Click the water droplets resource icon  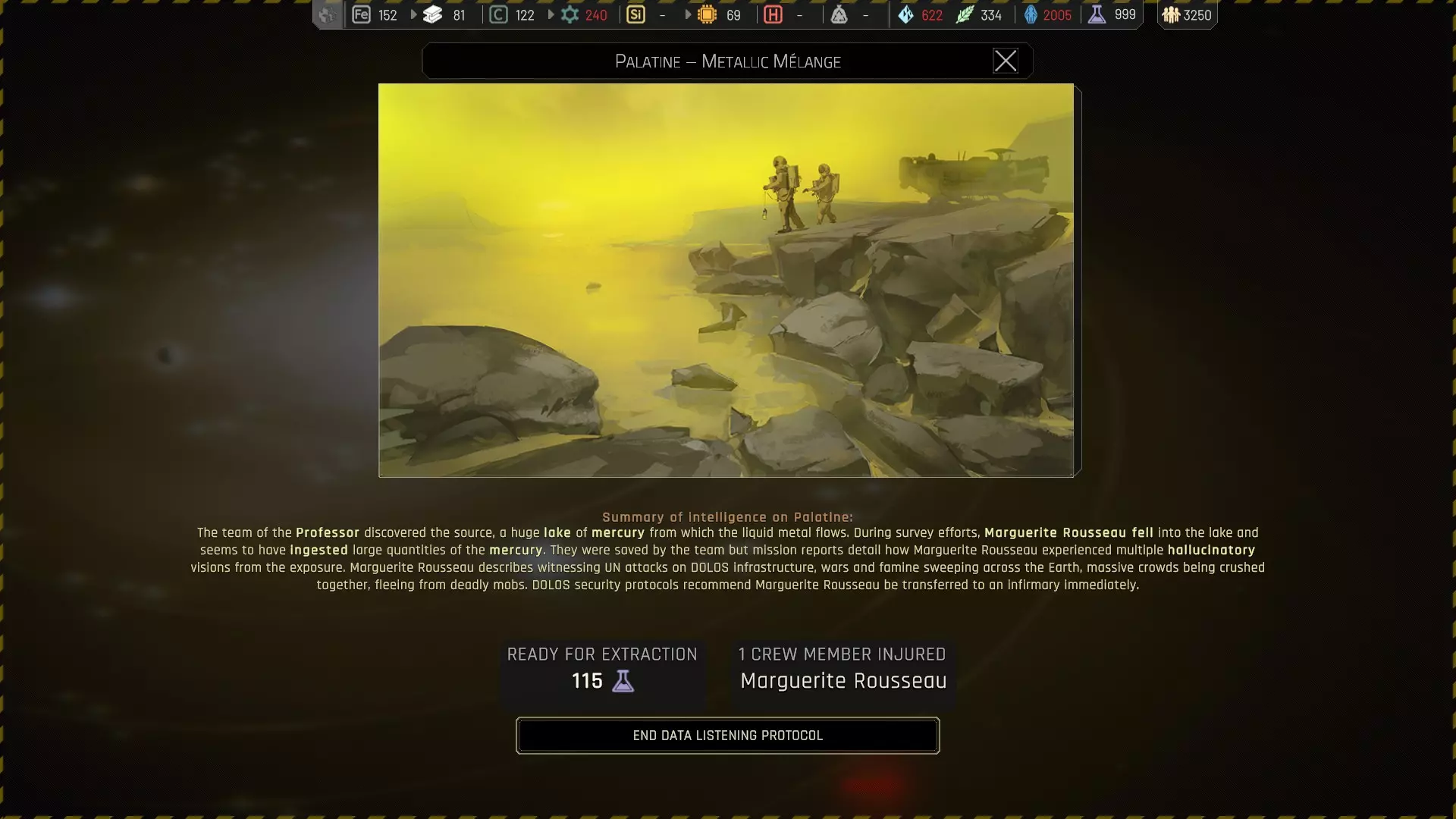point(905,14)
